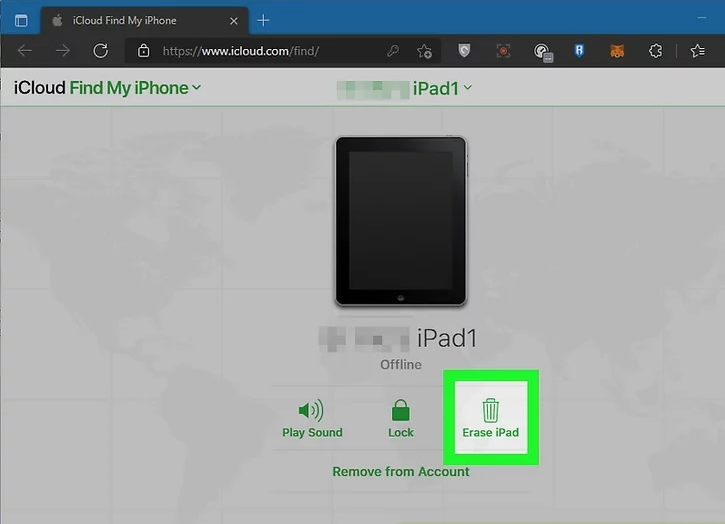The image size is (725, 524).
Task: Open a new browser tab
Action: click(x=263, y=19)
